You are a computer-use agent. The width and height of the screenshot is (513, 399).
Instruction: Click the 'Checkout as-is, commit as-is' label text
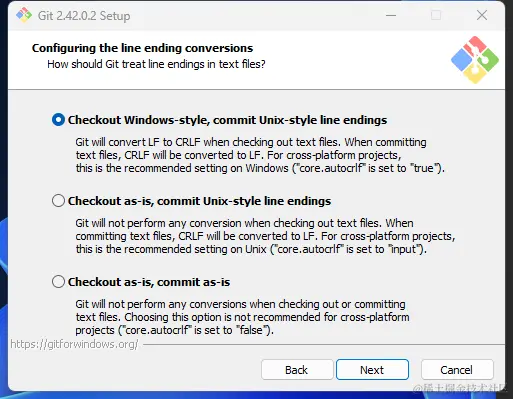(149, 282)
